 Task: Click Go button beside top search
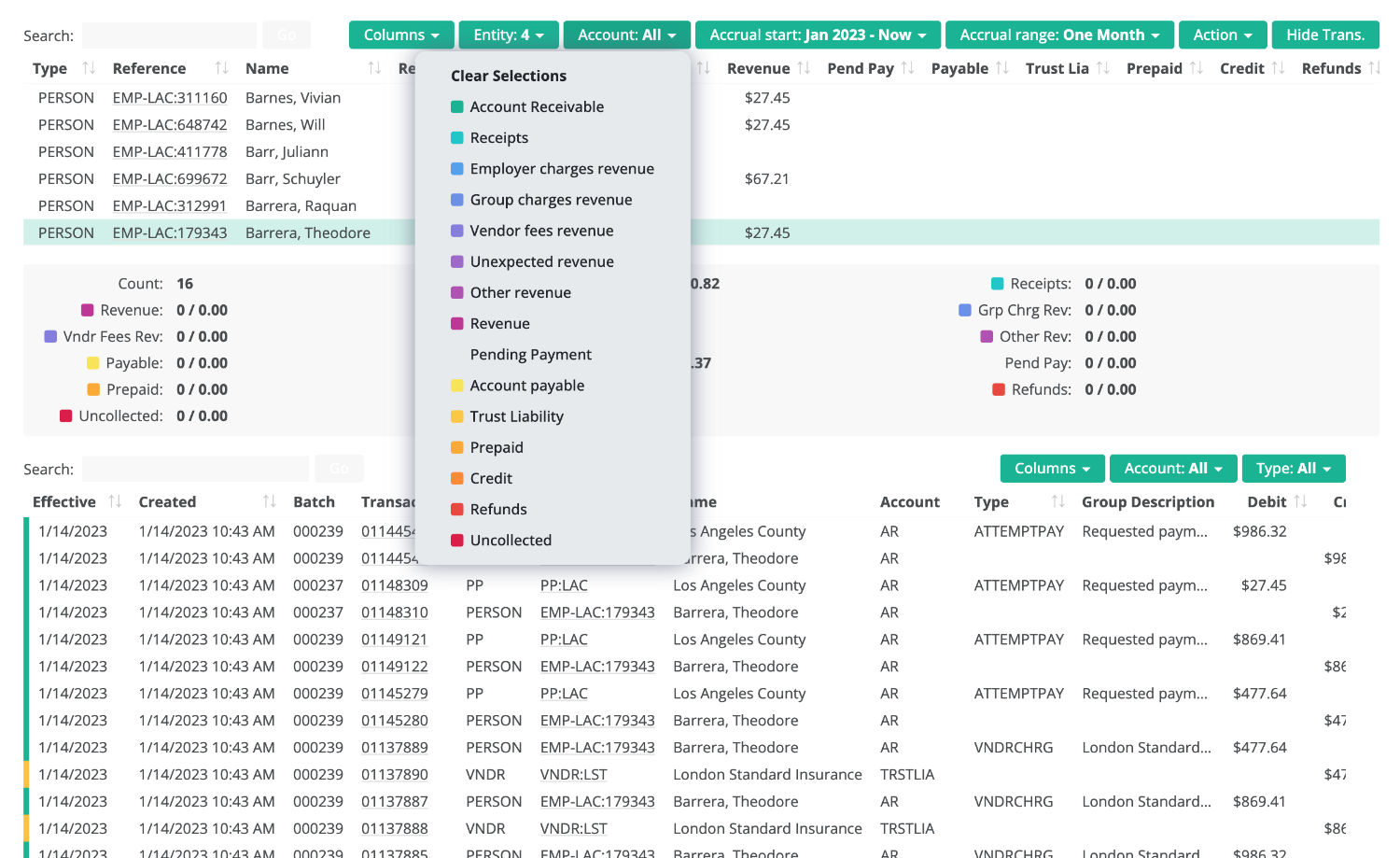tap(287, 35)
